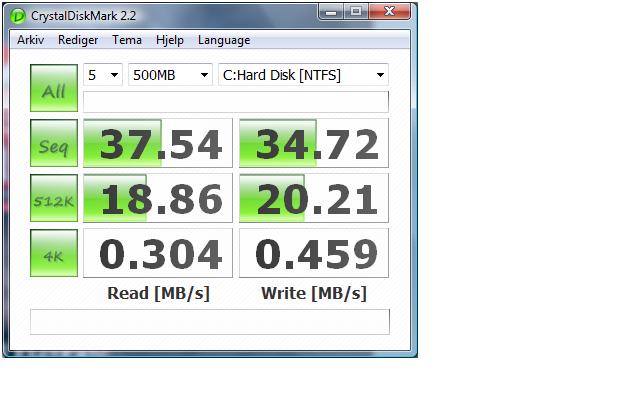
Task: Click the Write [MB/s] column label
Action: [x=314, y=293]
